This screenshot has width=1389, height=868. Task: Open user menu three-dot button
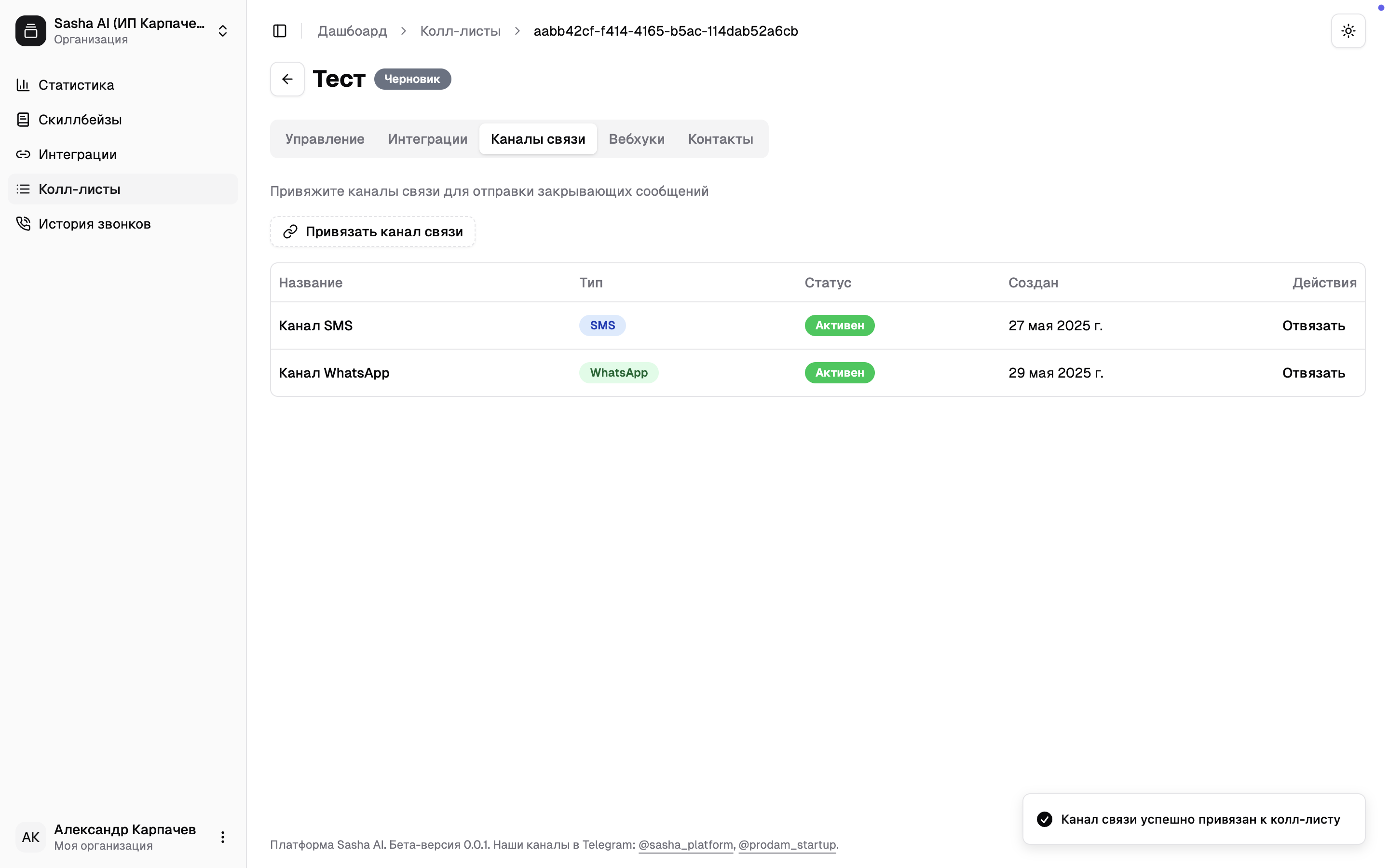click(x=223, y=837)
